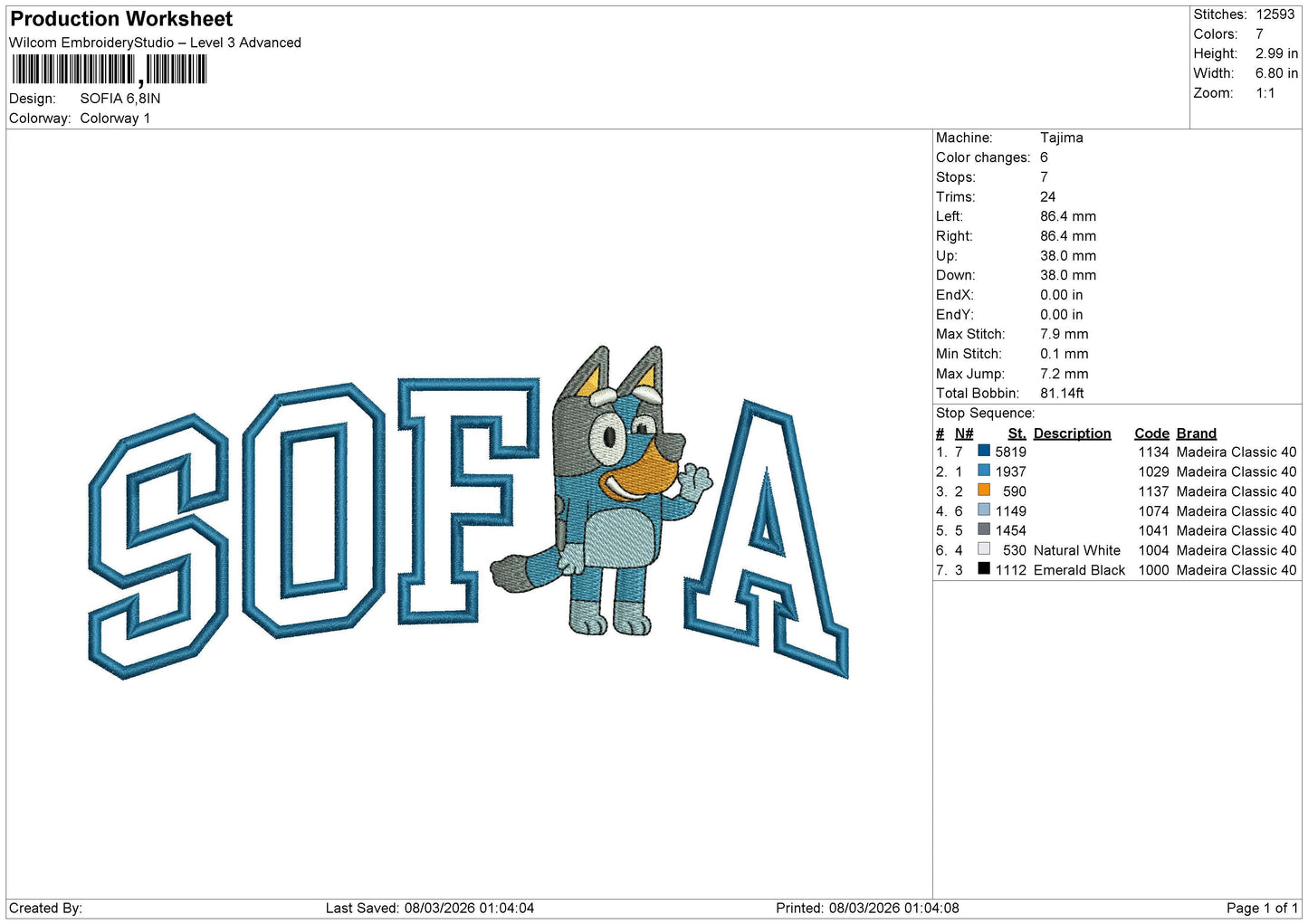Click the Colors value 7
The height and width of the screenshot is (924, 1308).
(1259, 34)
